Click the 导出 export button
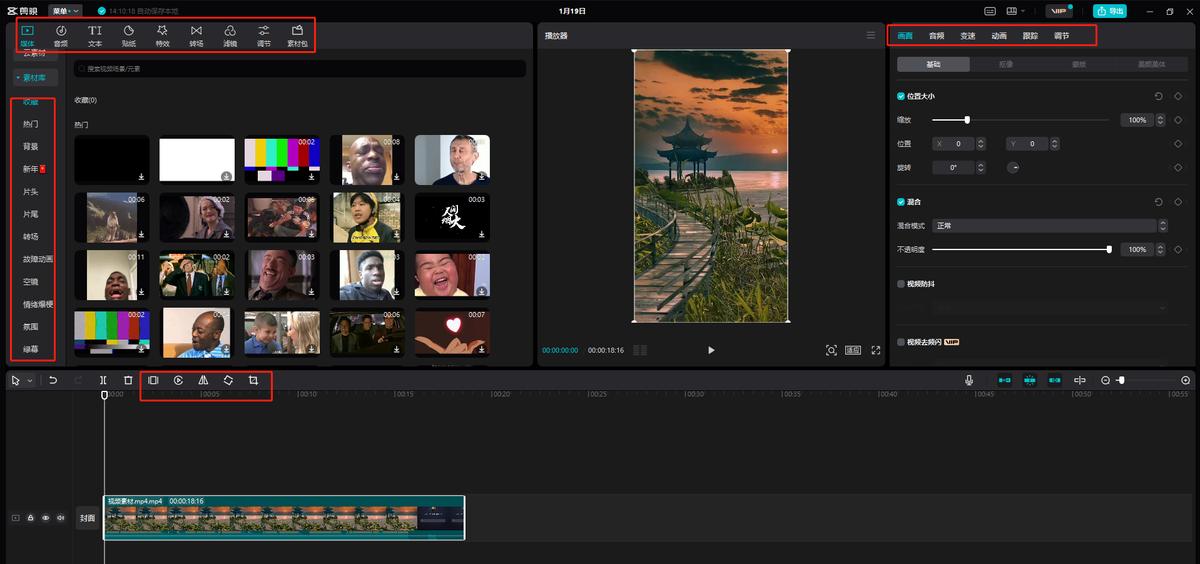This screenshot has height=564, width=1200. 1109,11
